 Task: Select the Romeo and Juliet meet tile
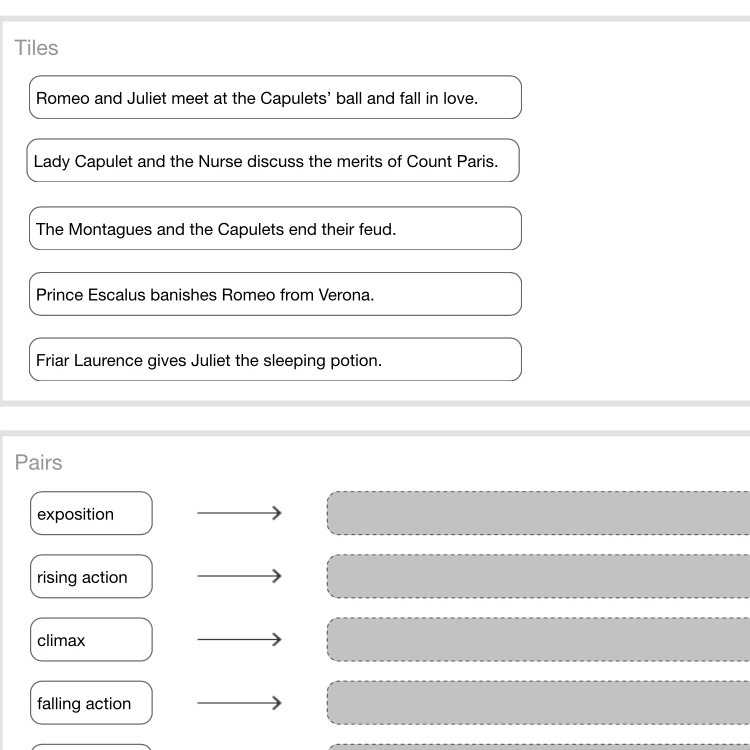point(275,98)
